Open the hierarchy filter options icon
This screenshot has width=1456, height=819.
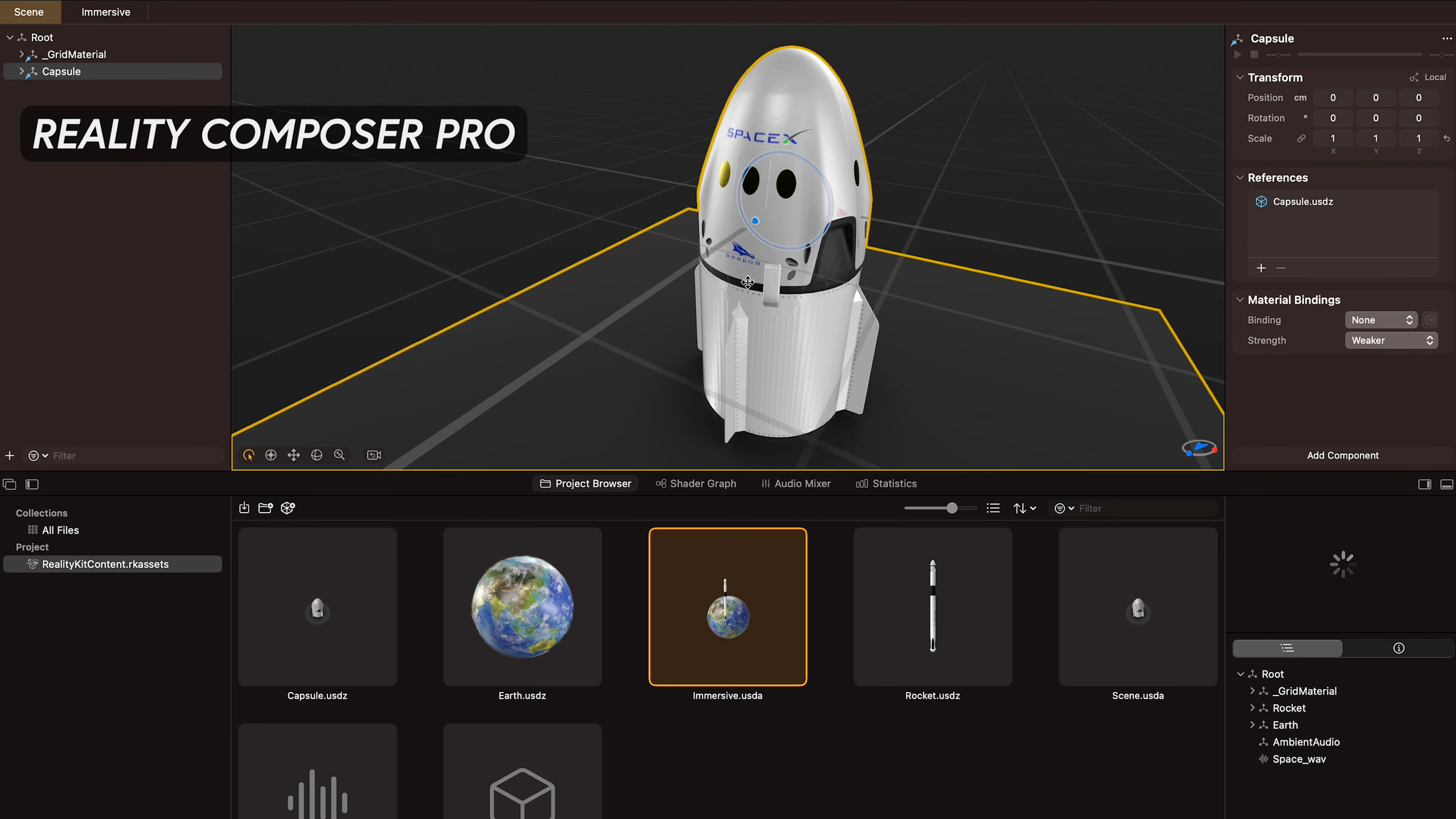[38, 456]
